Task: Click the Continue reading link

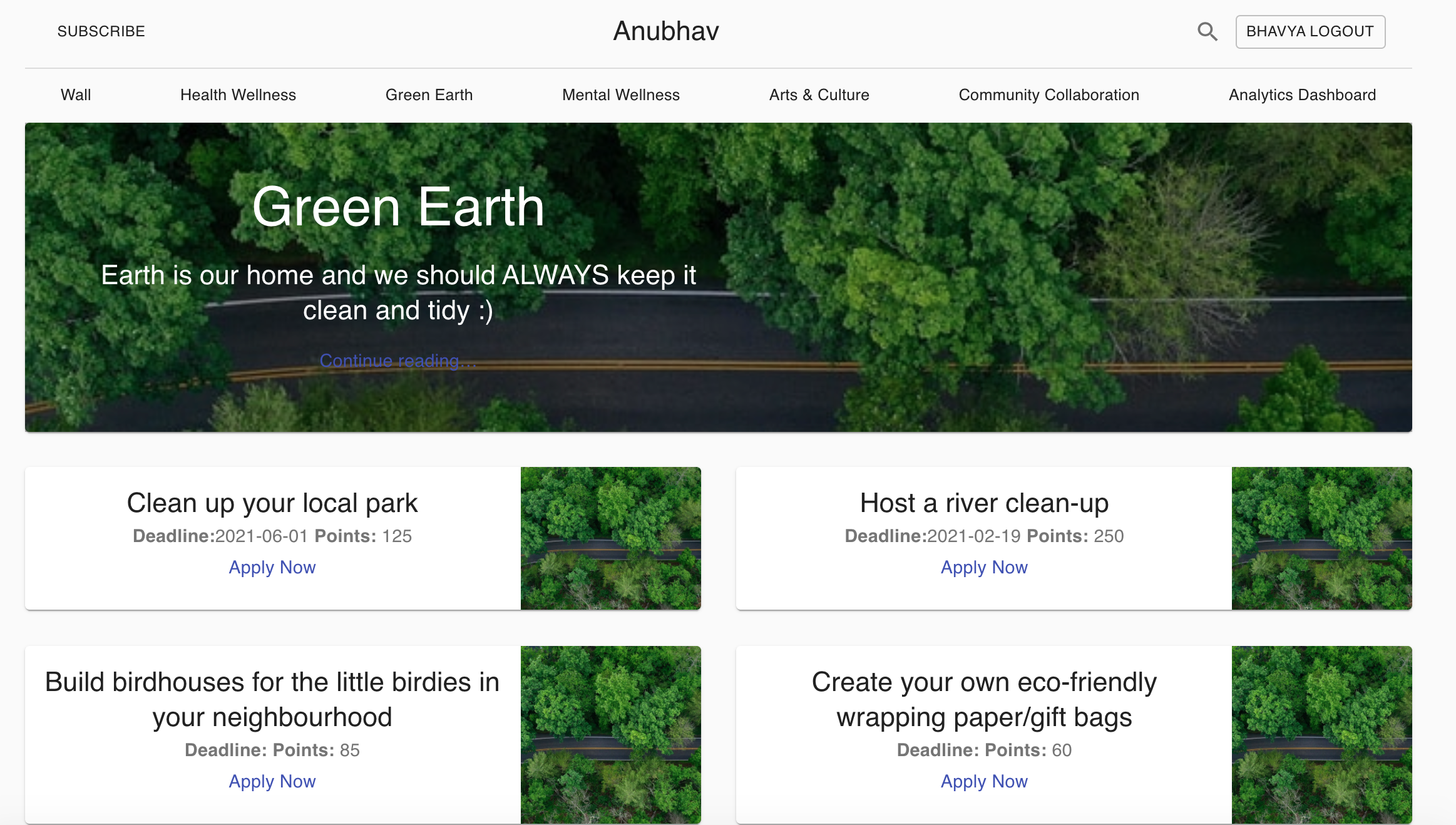Action: 397,361
